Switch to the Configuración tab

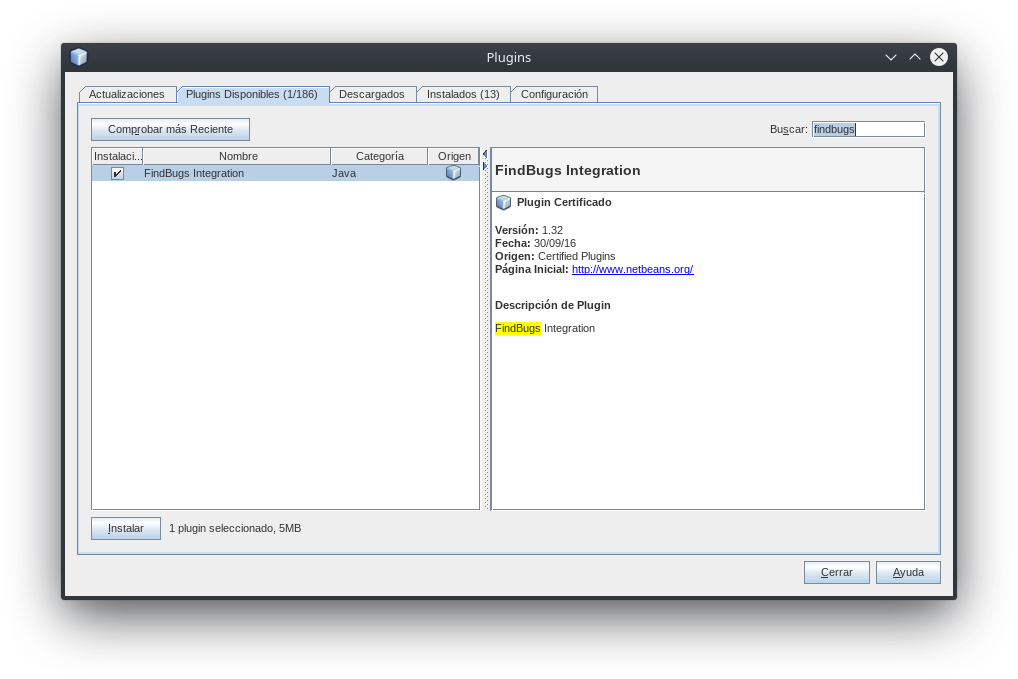[x=554, y=94]
